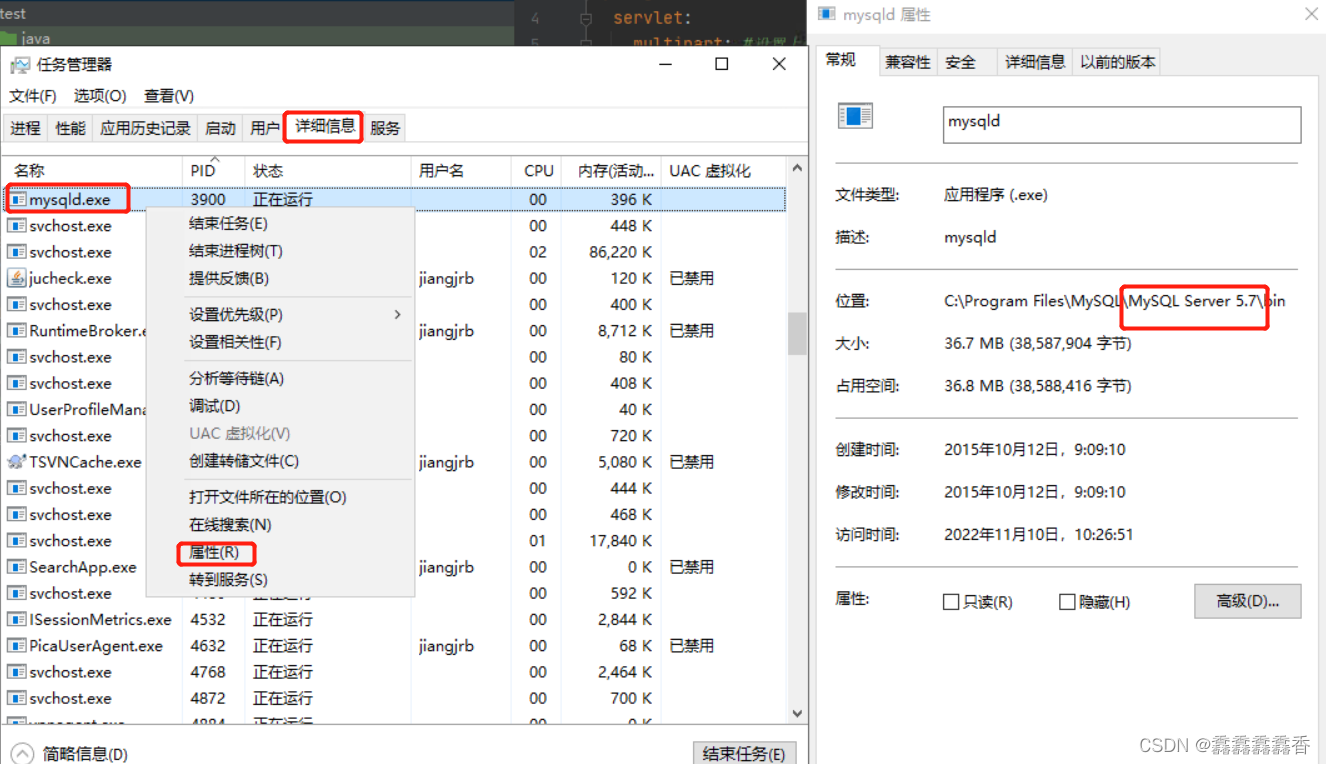
Task: Select General tab in mysqld properties
Action: [841, 60]
